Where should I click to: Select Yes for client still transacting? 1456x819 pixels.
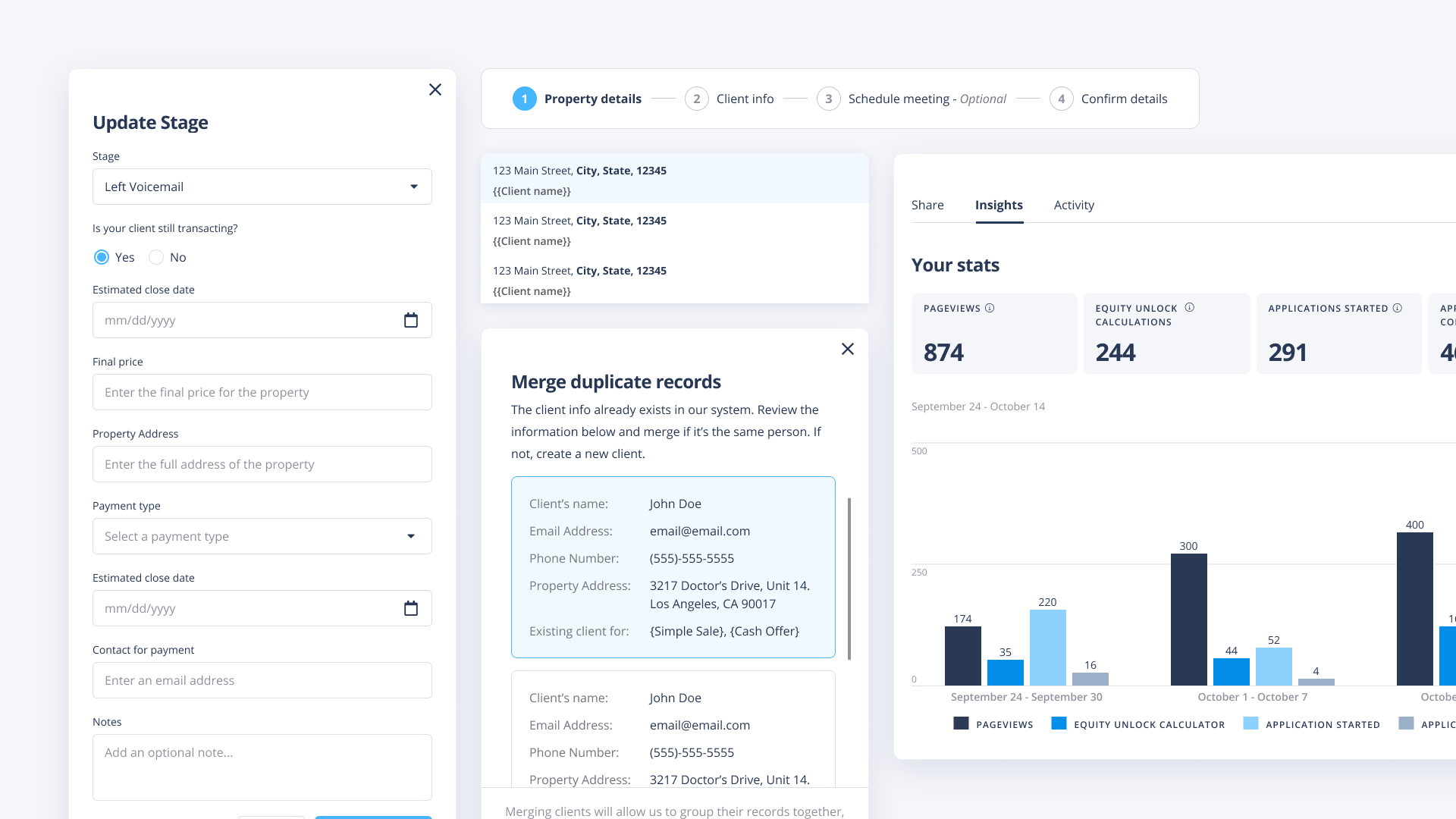(102, 257)
